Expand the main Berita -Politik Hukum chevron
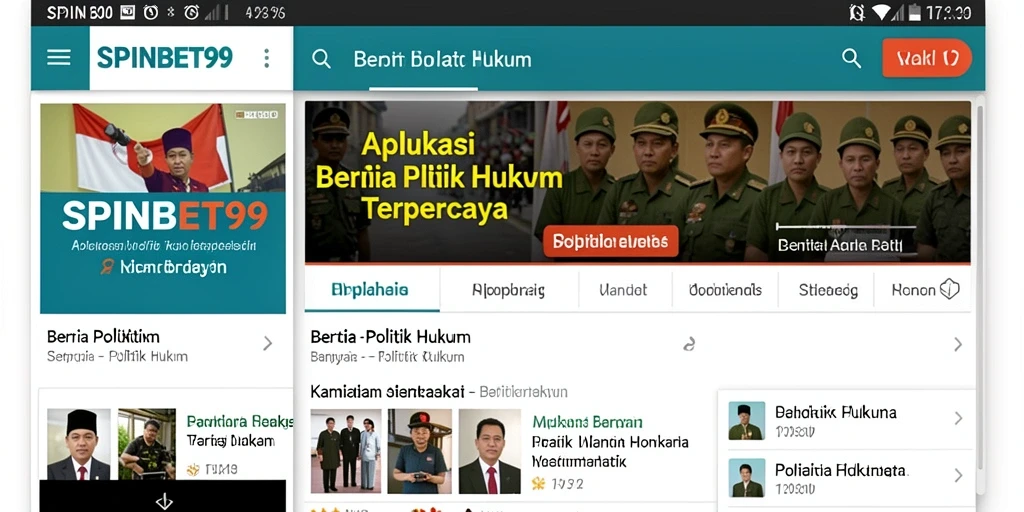This screenshot has height=512, width=1024. 958,344
